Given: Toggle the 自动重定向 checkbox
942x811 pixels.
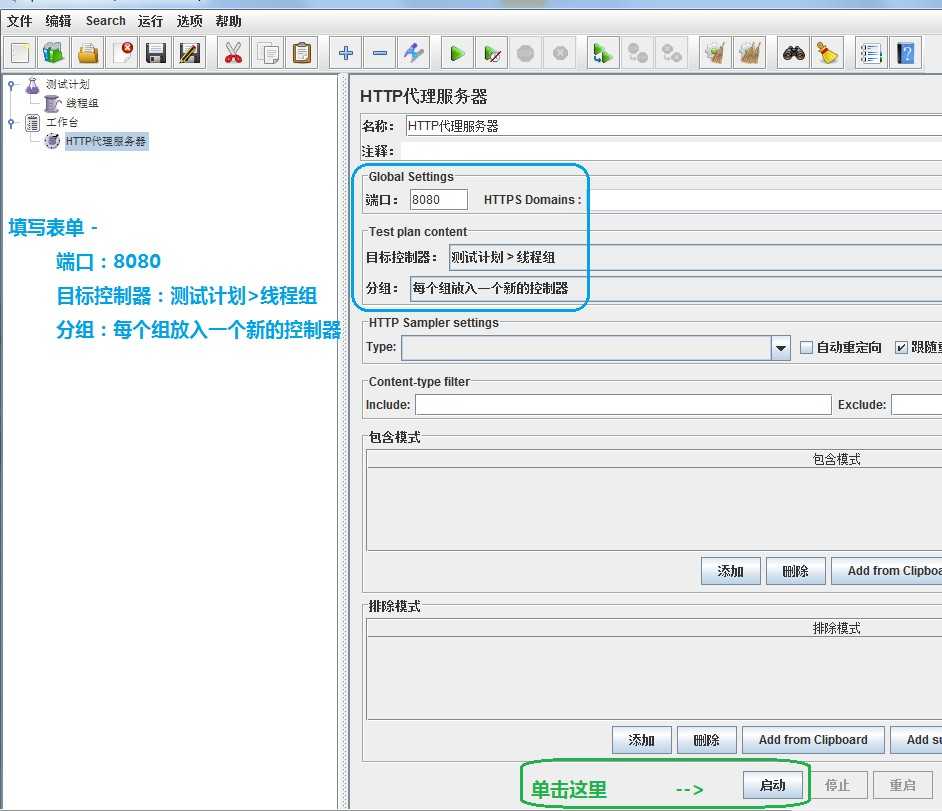Looking at the screenshot, I should [807, 347].
